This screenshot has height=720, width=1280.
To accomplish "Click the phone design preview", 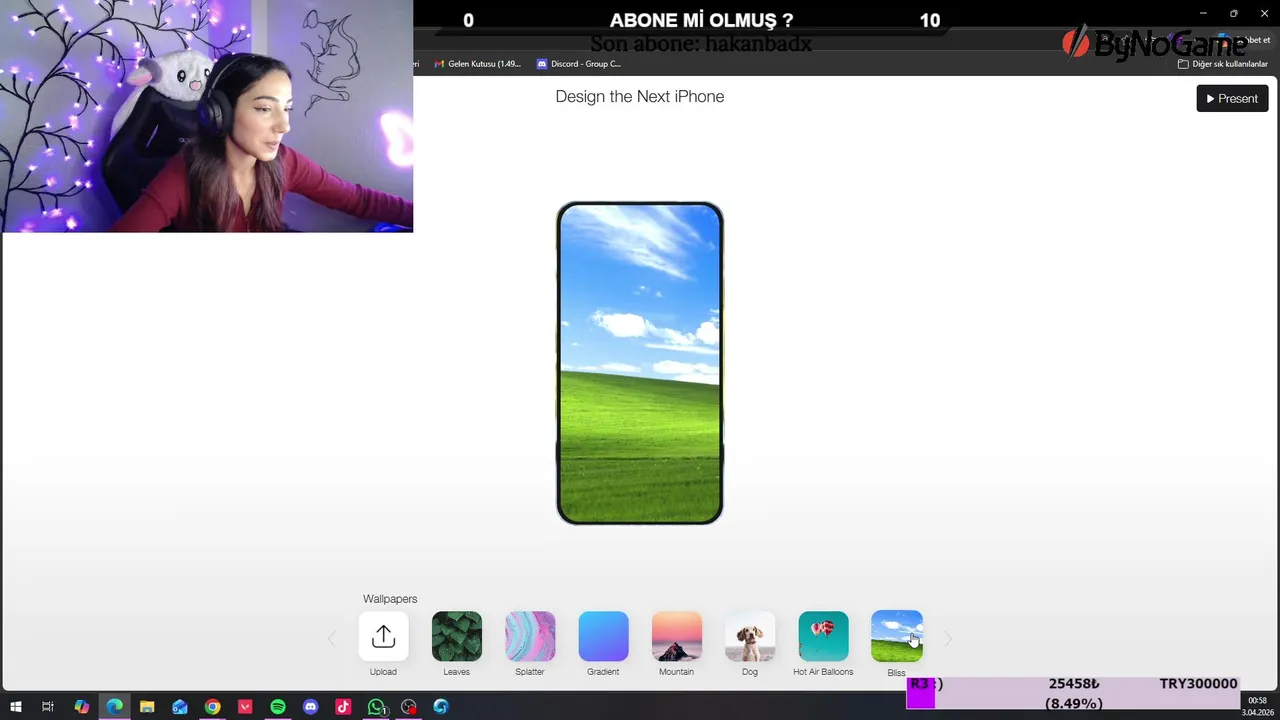I will pos(640,363).
